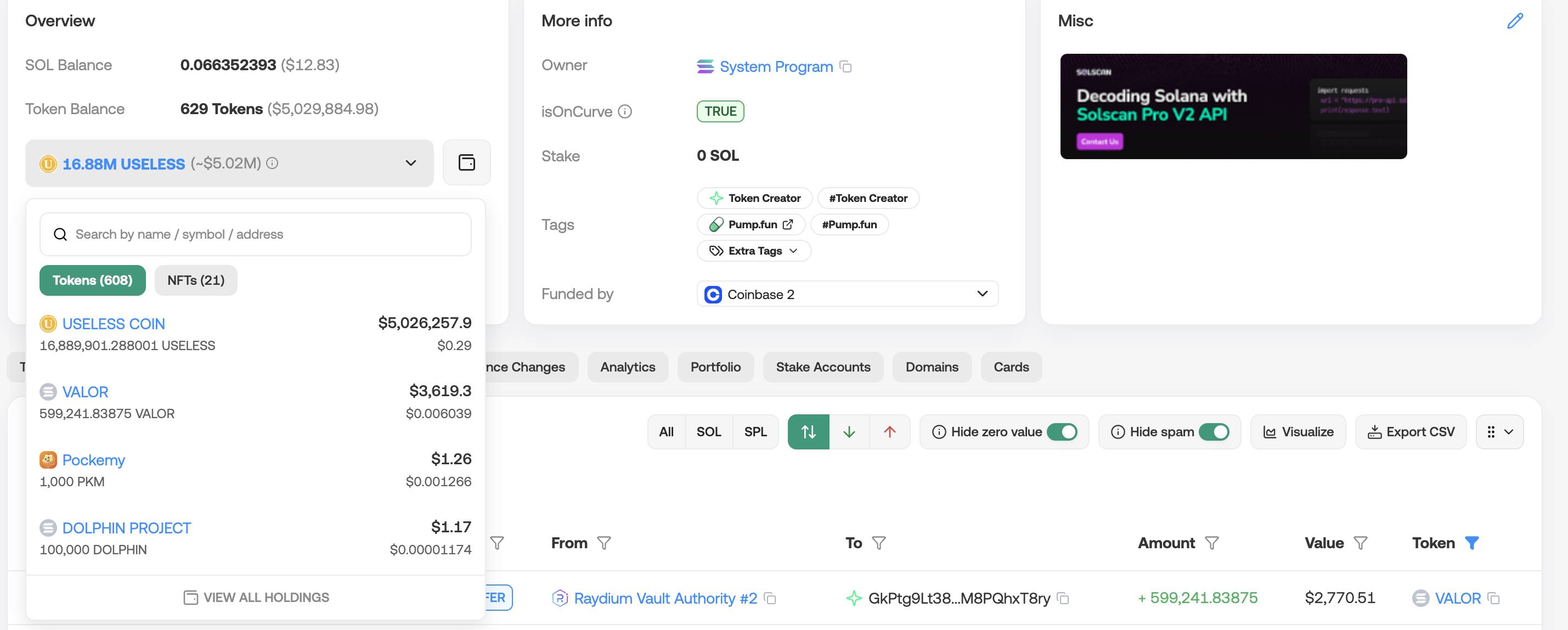This screenshot has width=1568, height=630.
Task: Toggle the Hide spam switch
Action: tap(1214, 431)
